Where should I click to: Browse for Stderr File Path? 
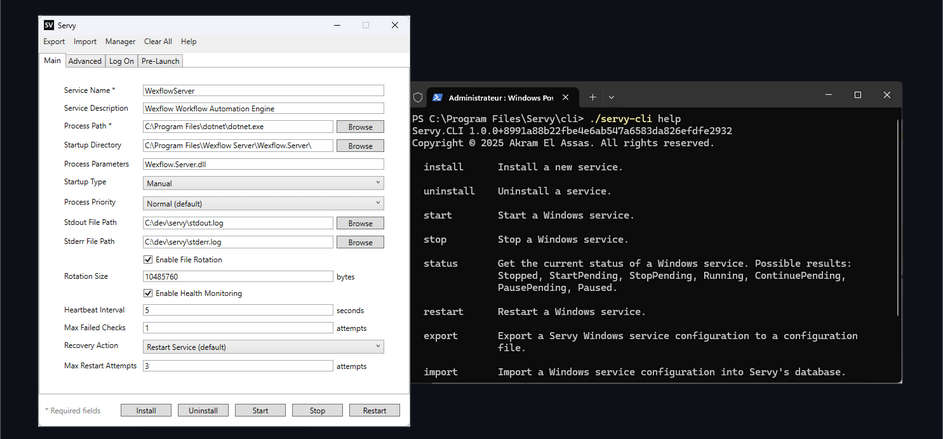point(360,242)
